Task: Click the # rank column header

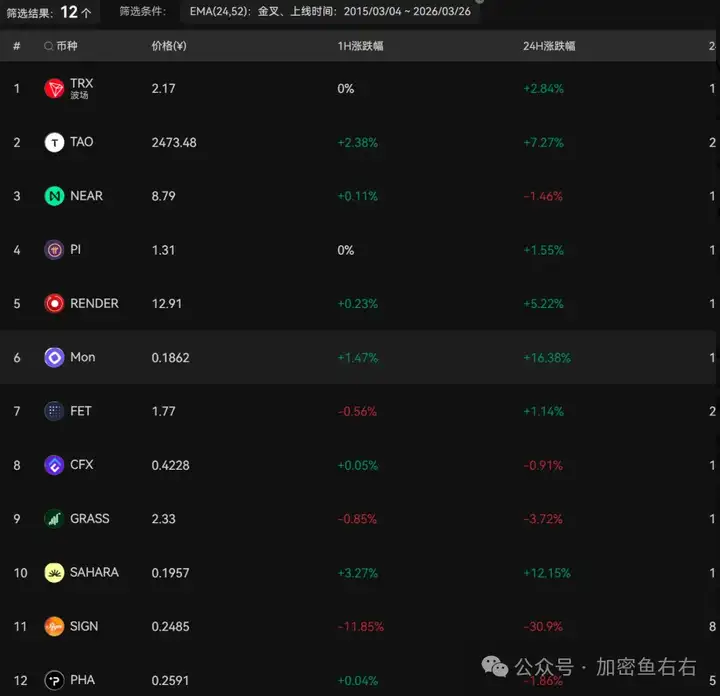Action: pyautogui.click(x=17, y=46)
